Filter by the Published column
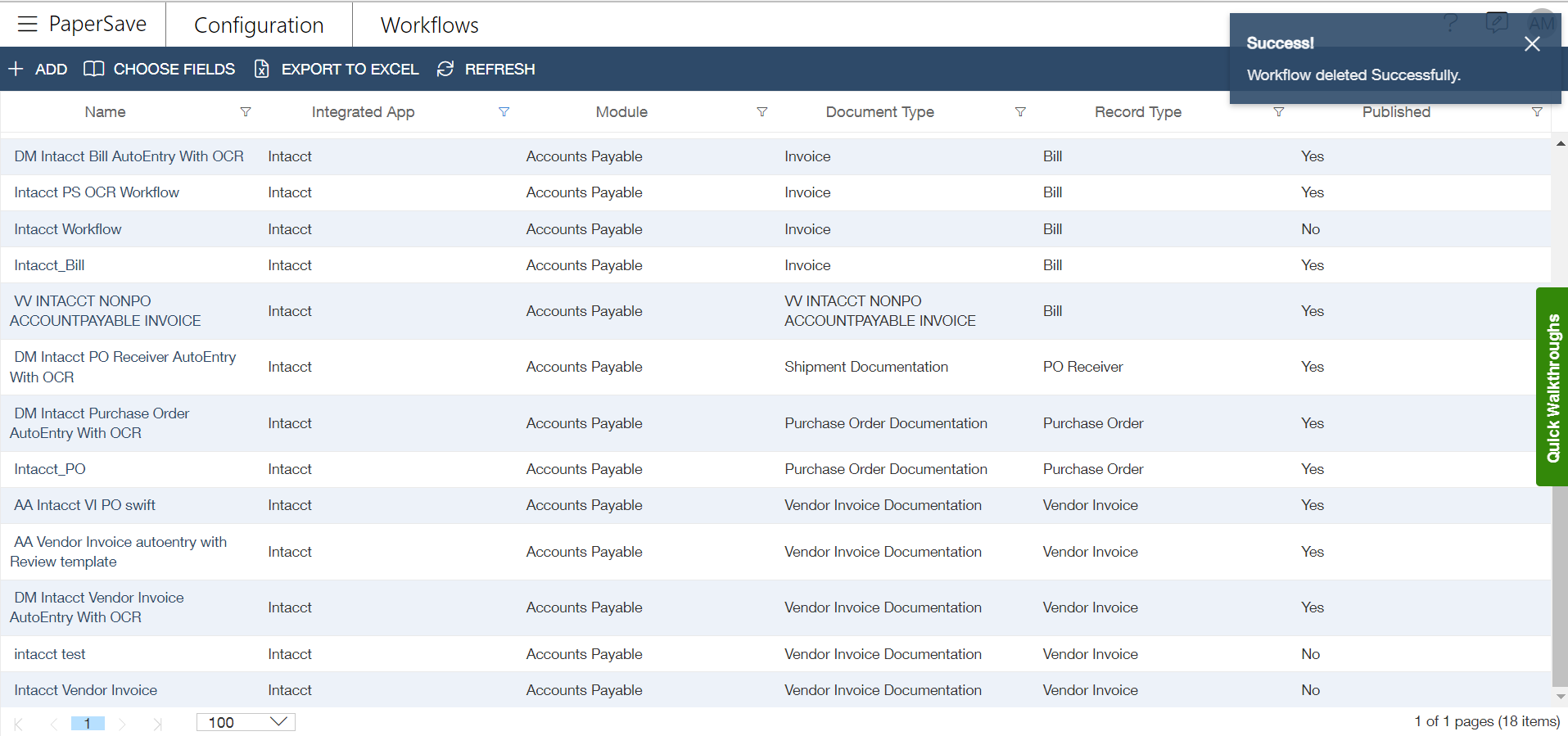1568x736 pixels. pos(1537,112)
